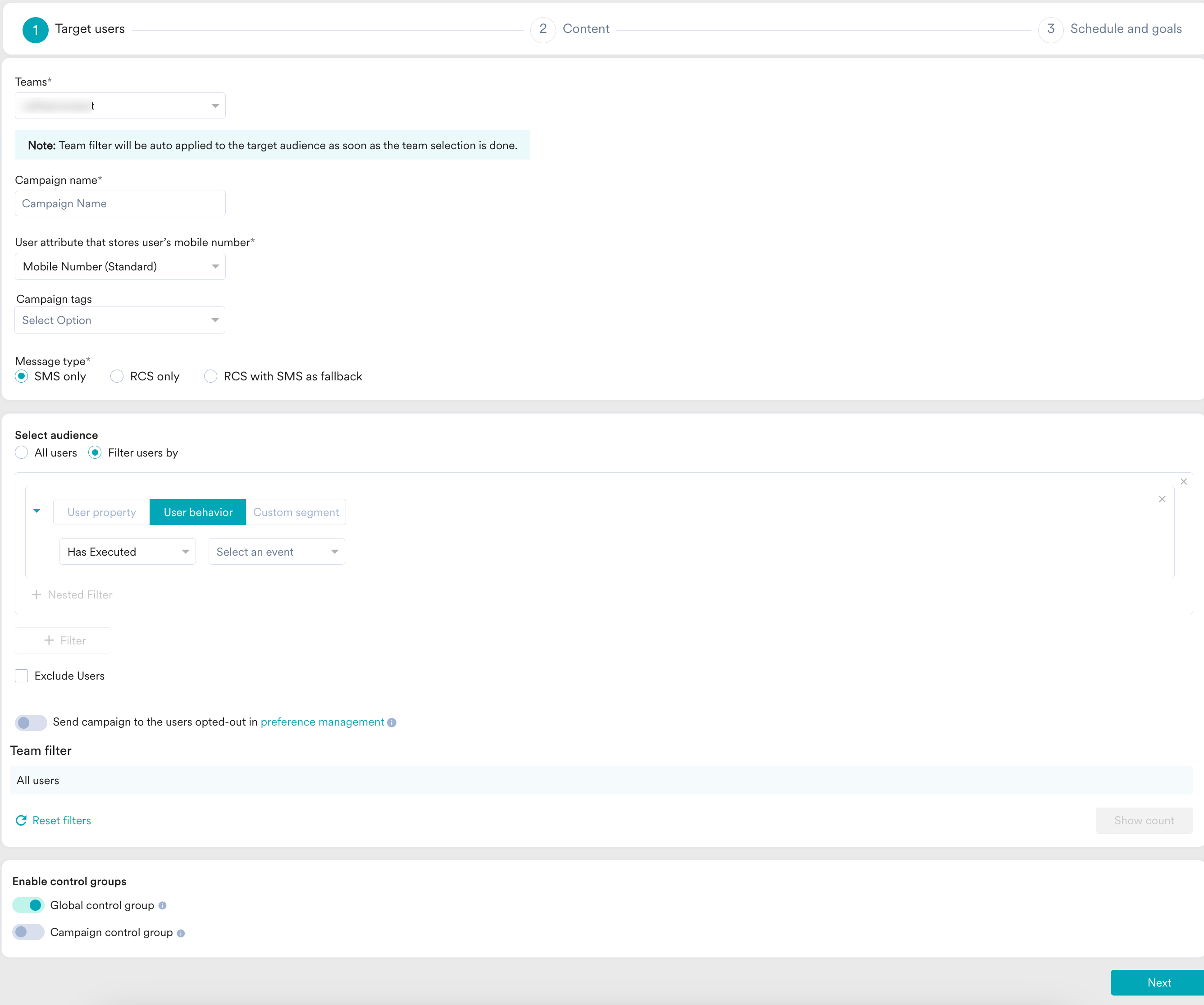Click Global control group info icon
1204x1005 pixels.
(x=162, y=905)
